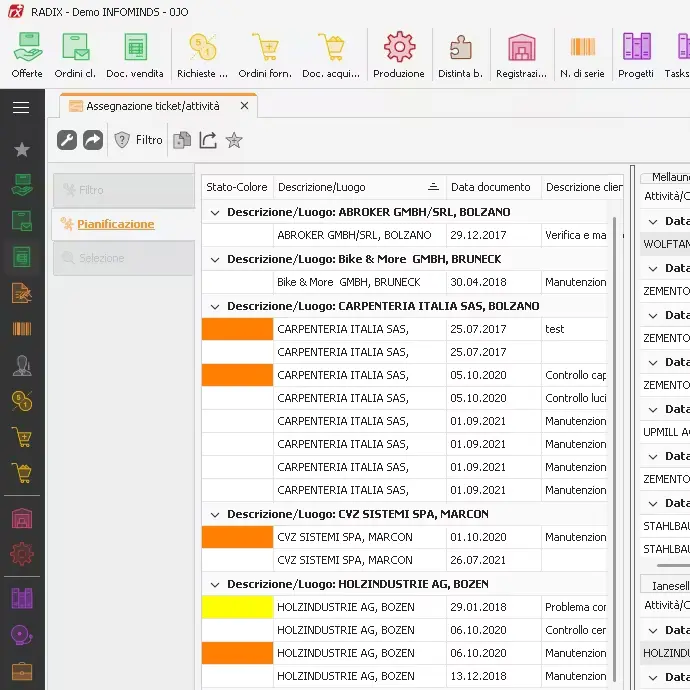690x690 pixels.
Task: Open Ordini forn. cart icon
Action: pyautogui.click(x=265, y=55)
